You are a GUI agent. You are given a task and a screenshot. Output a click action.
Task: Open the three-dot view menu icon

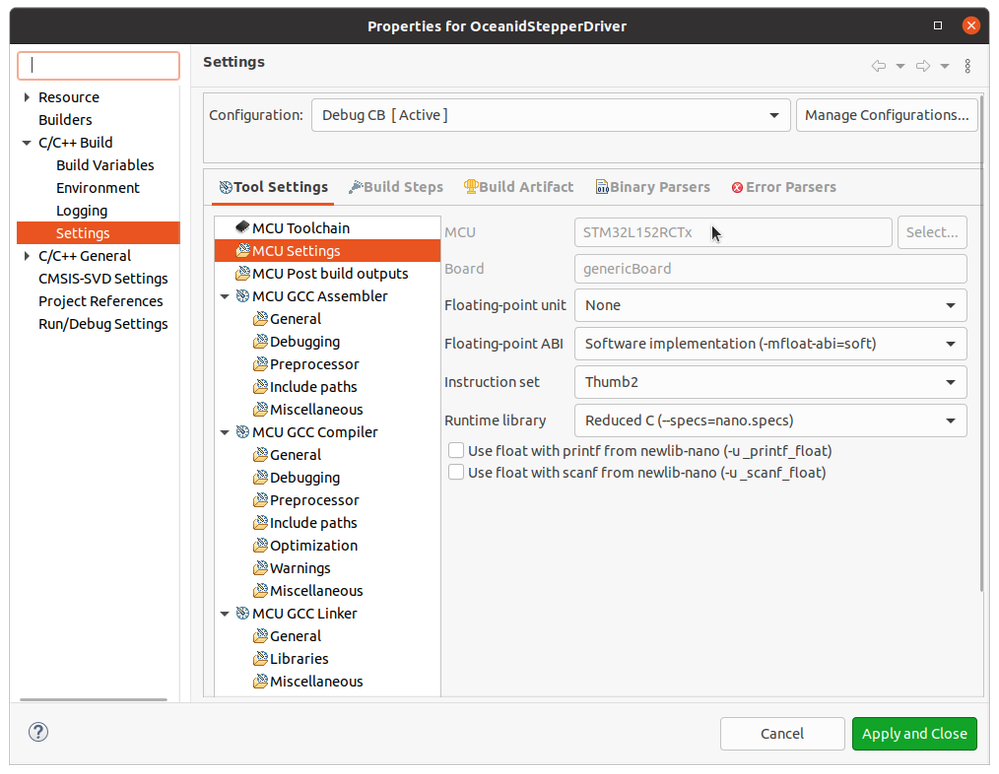[x=967, y=66]
